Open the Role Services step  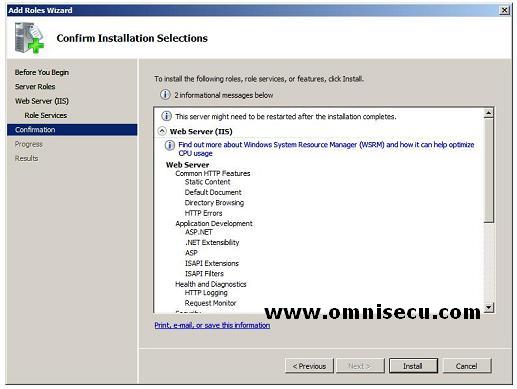[46, 115]
